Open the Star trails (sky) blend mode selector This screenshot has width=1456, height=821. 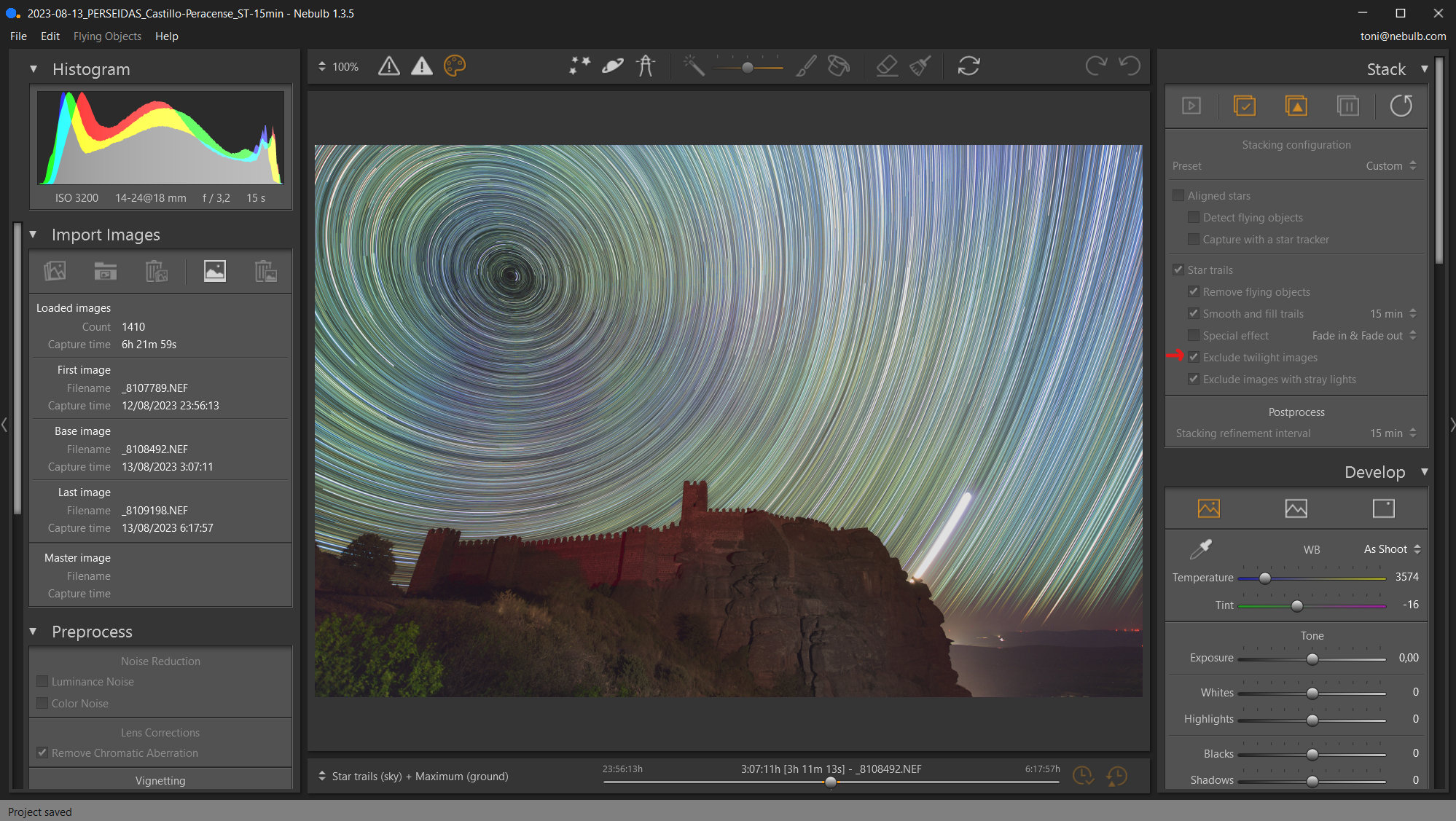413,776
